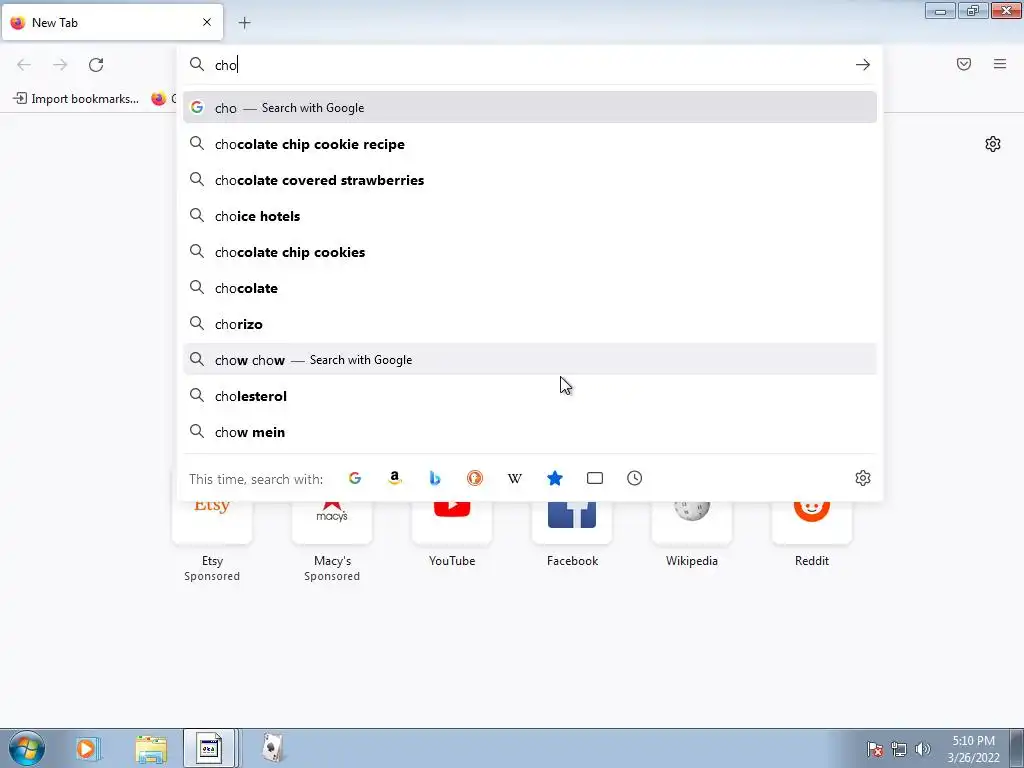Search this time with DuckDuckGo
1024x768 pixels.
click(475, 478)
